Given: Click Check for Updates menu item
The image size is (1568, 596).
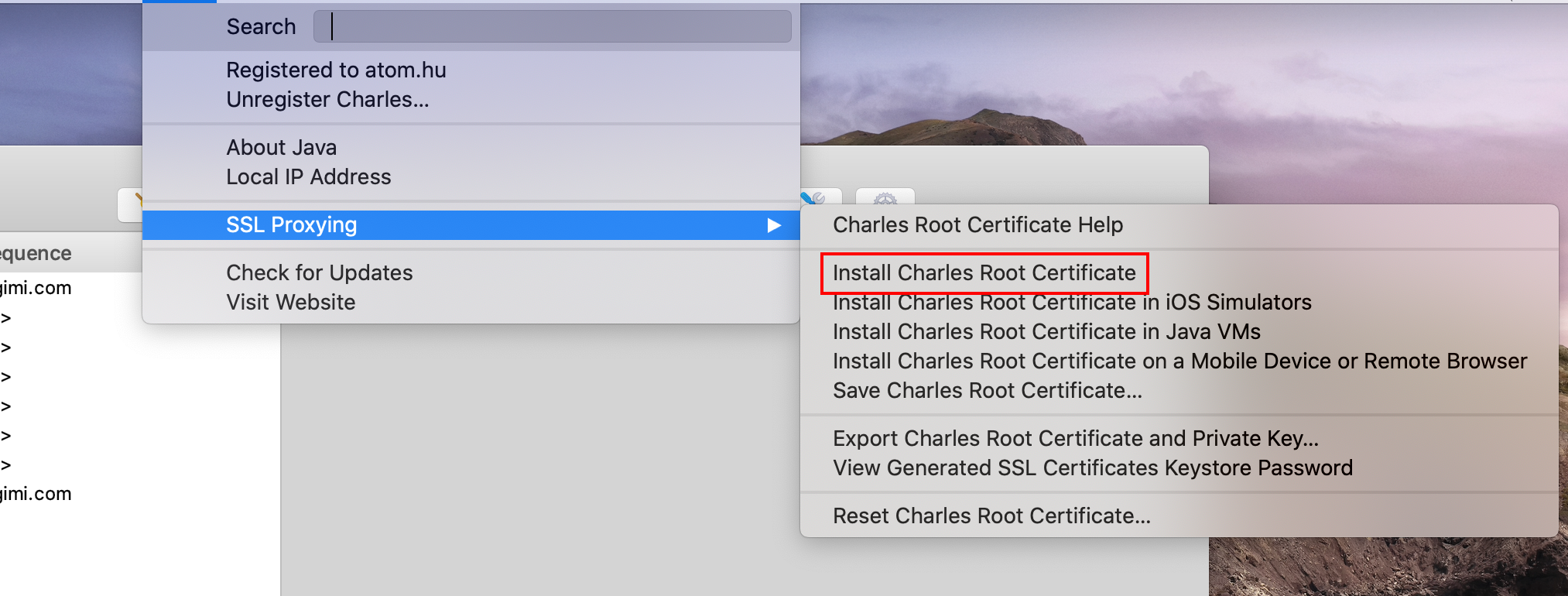Looking at the screenshot, I should 319,273.
